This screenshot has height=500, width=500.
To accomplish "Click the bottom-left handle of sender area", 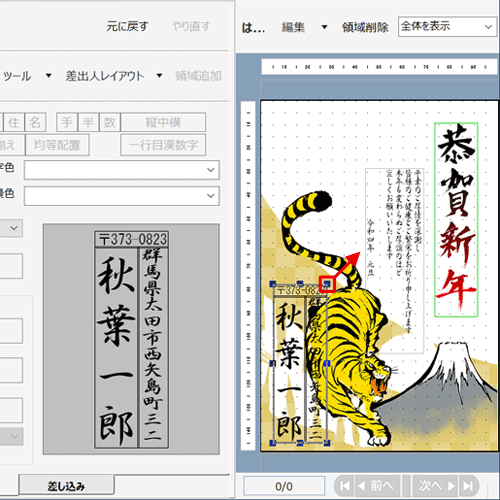I will 273,443.
